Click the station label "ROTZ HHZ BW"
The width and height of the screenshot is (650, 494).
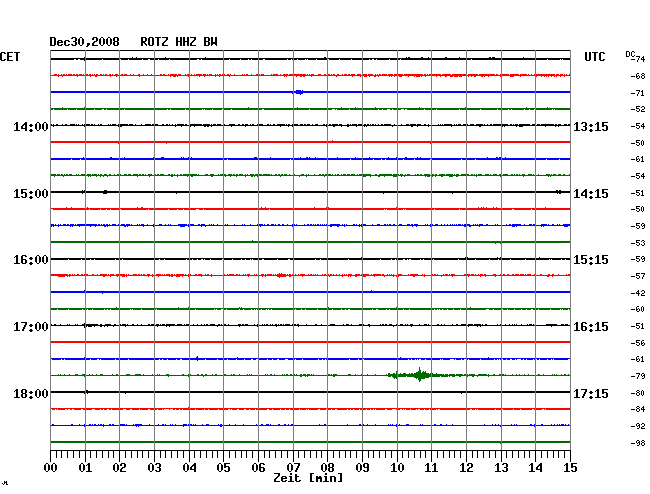pos(179,42)
